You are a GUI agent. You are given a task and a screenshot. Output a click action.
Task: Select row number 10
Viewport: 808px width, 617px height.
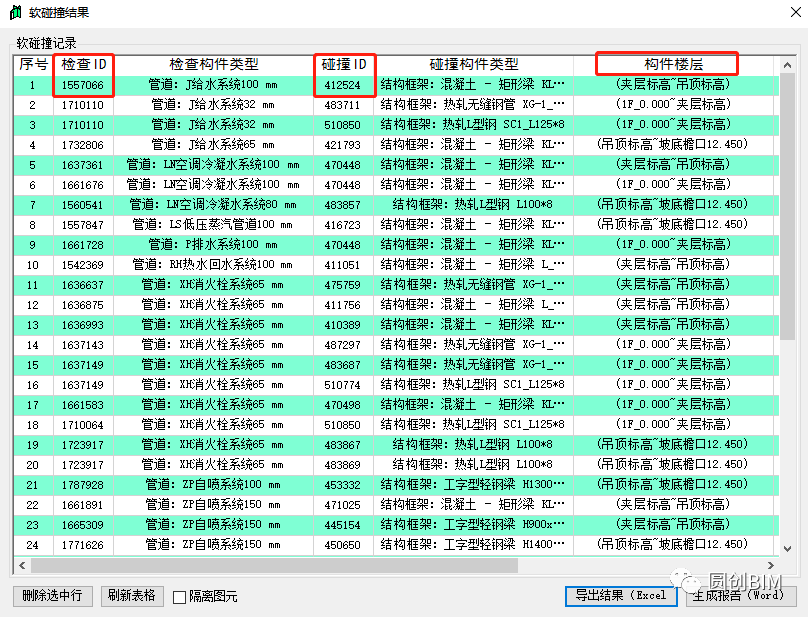point(33,265)
